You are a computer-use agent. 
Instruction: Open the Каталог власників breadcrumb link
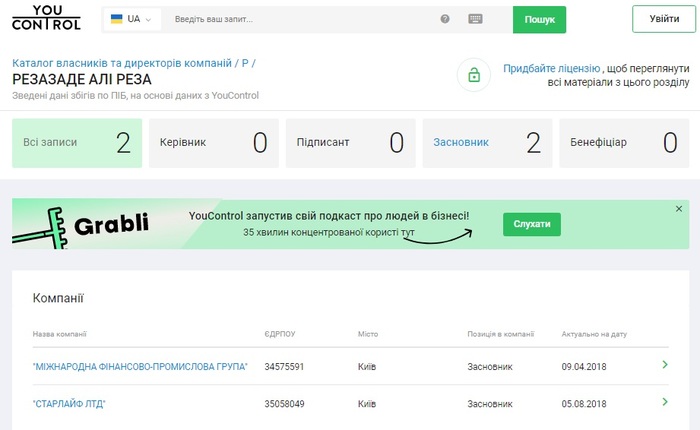121,62
